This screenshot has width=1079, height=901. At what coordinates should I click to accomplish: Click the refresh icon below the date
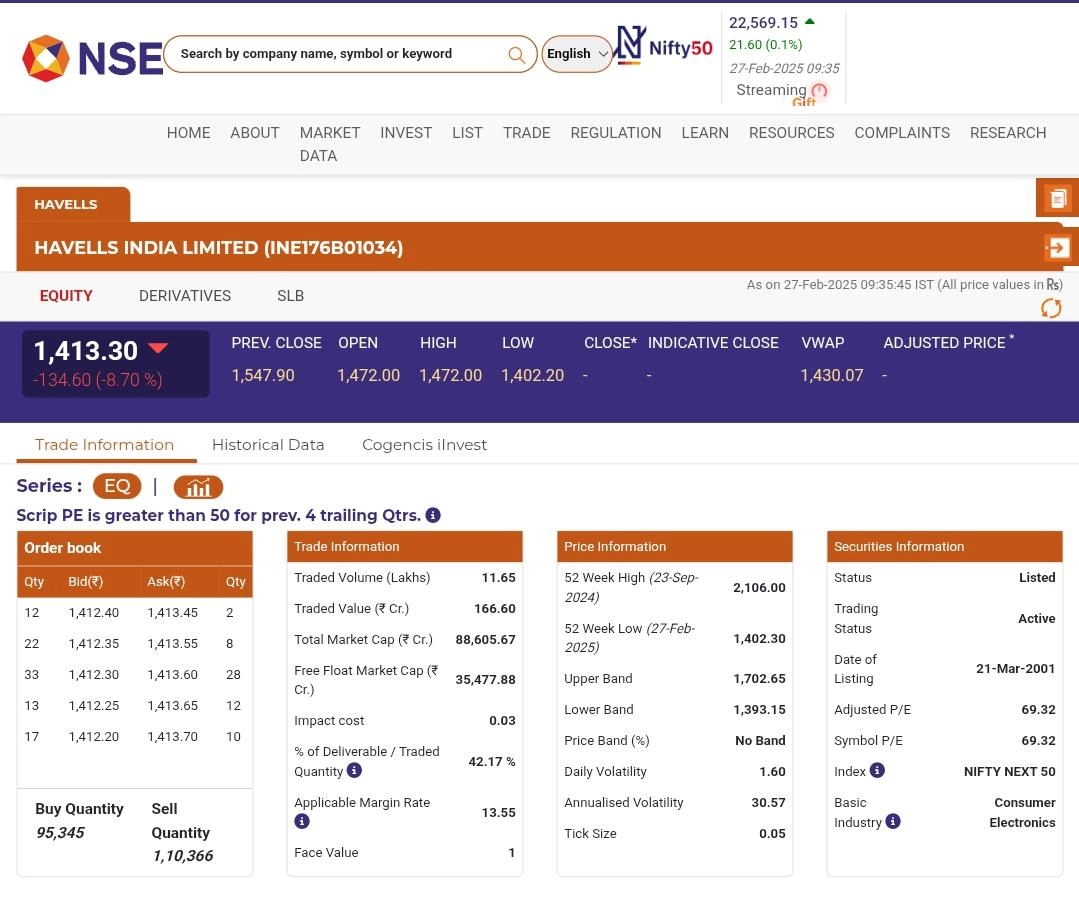1050,308
